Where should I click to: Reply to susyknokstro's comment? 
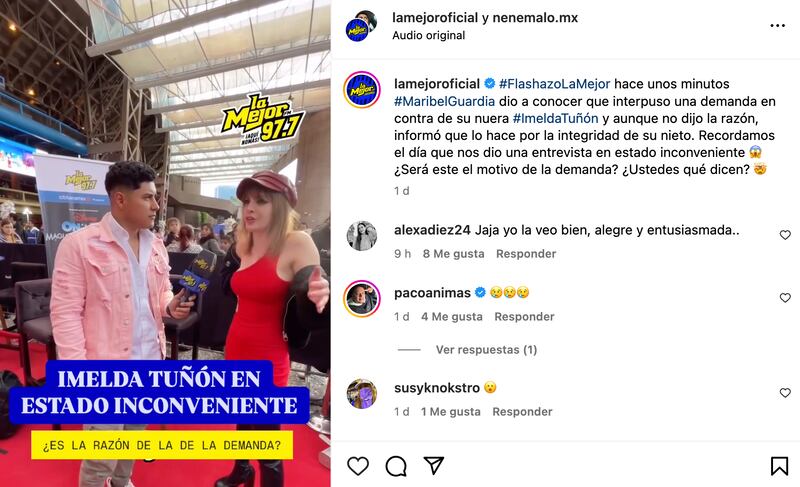522,412
